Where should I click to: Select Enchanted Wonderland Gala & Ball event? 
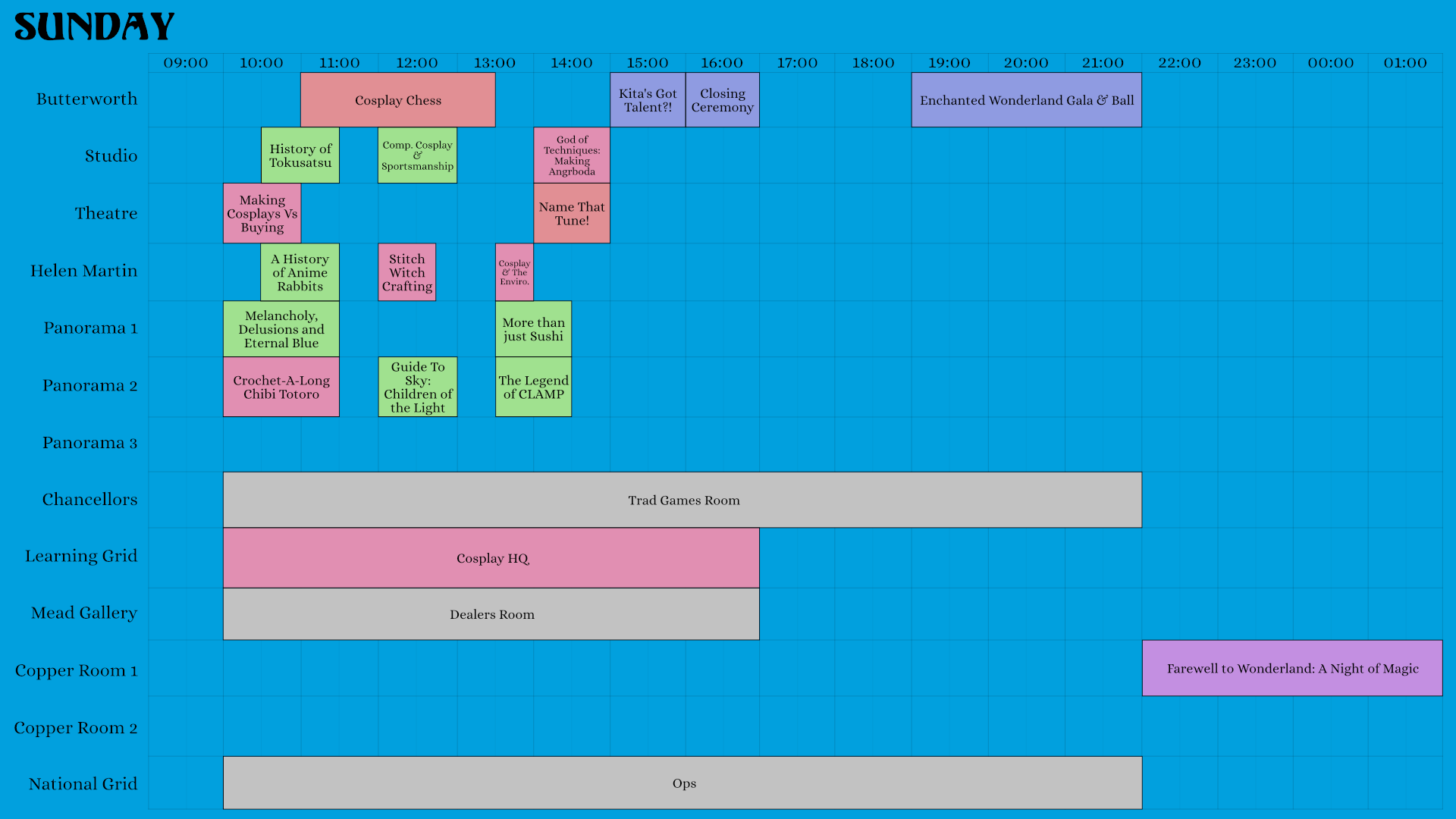pos(1027,100)
